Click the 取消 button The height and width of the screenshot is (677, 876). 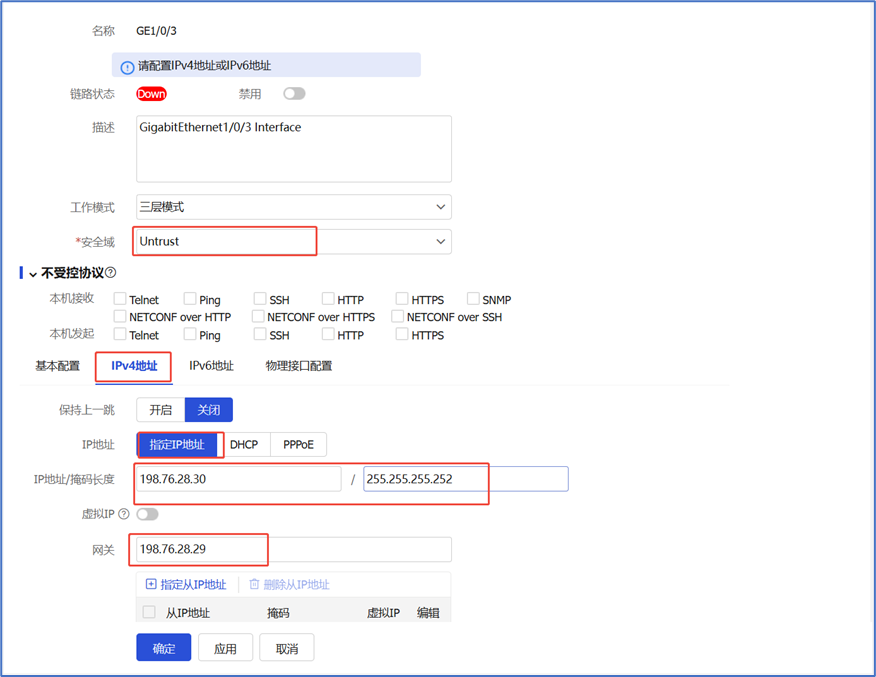click(x=287, y=648)
